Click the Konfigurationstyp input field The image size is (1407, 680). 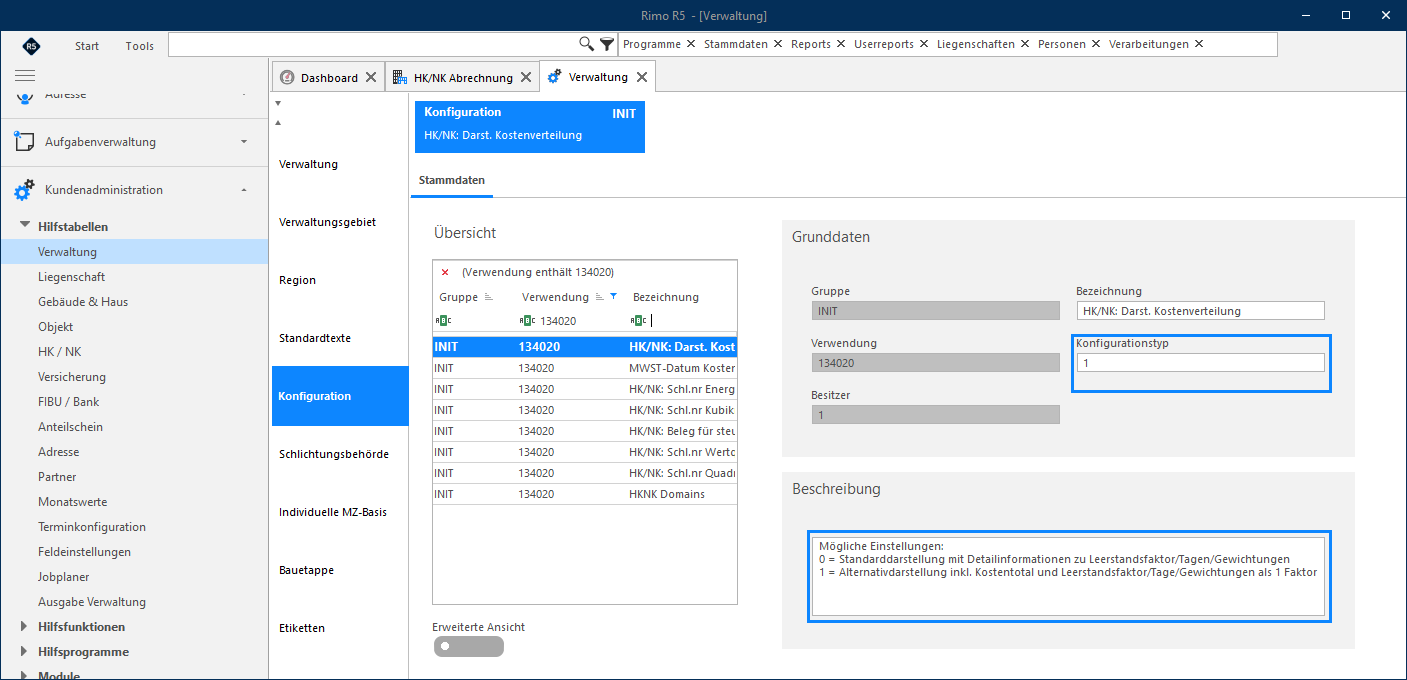click(1200, 363)
